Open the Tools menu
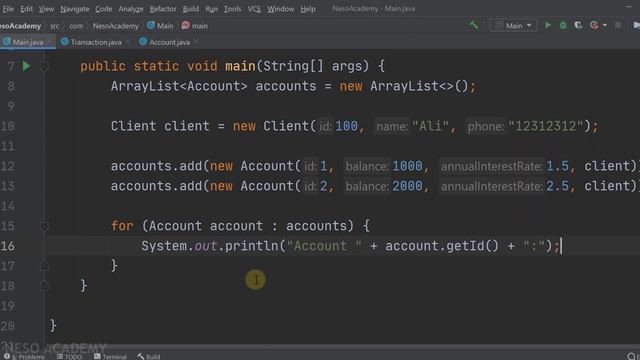 232,9
